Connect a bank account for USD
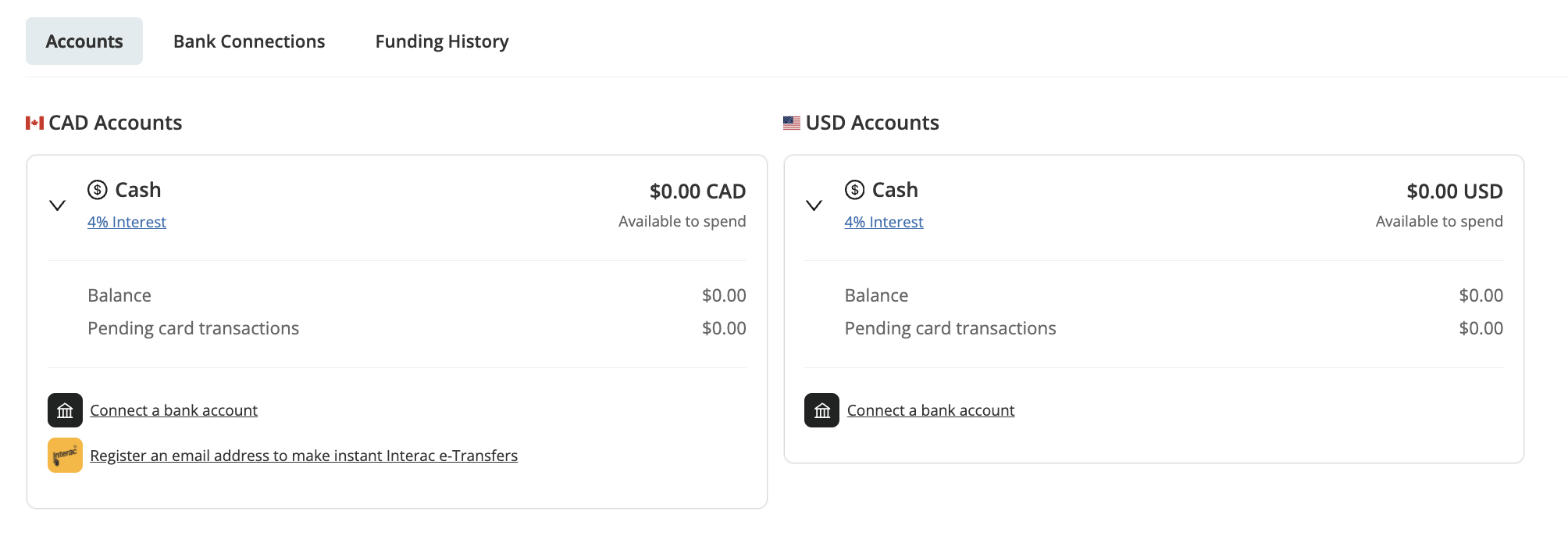Screen dimensions: 1568x547 (931, 410)
